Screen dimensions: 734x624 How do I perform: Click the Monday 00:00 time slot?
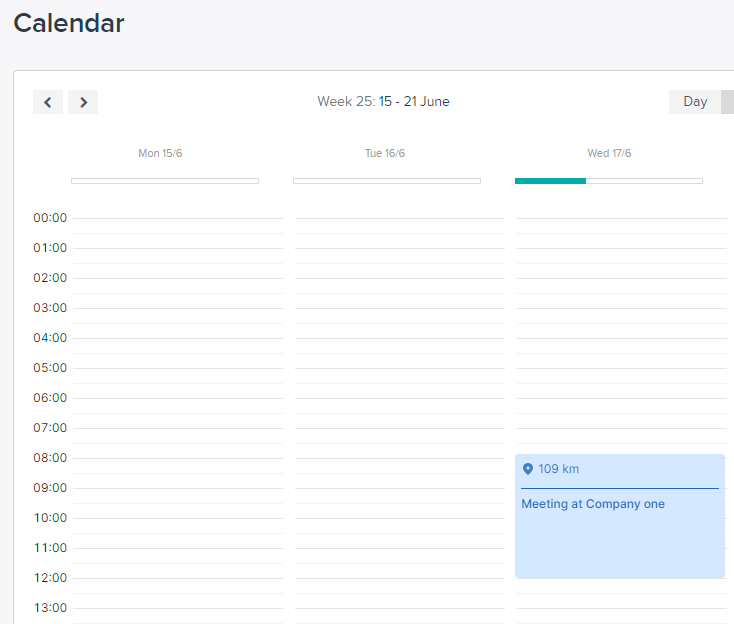pyautogui.click(x=178, y=233)
